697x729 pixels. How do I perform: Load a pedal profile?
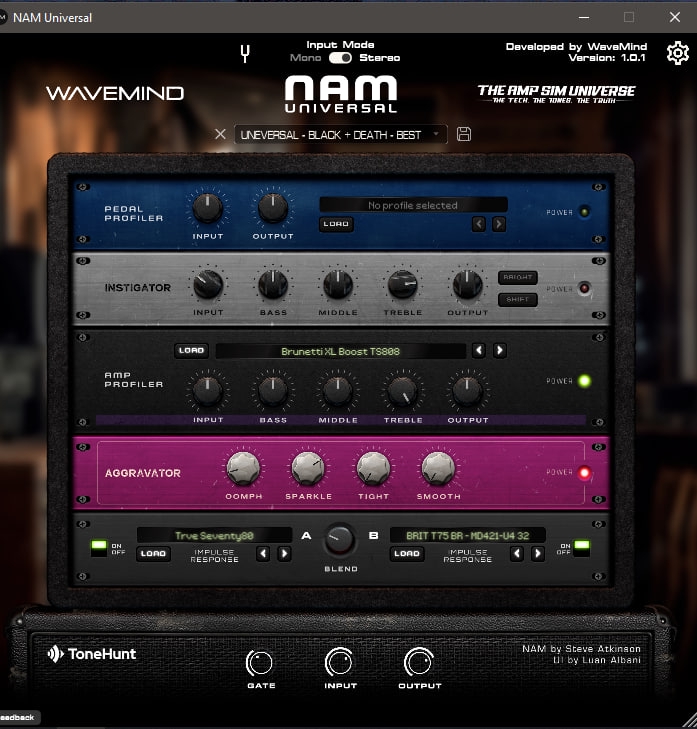[336, 224]
